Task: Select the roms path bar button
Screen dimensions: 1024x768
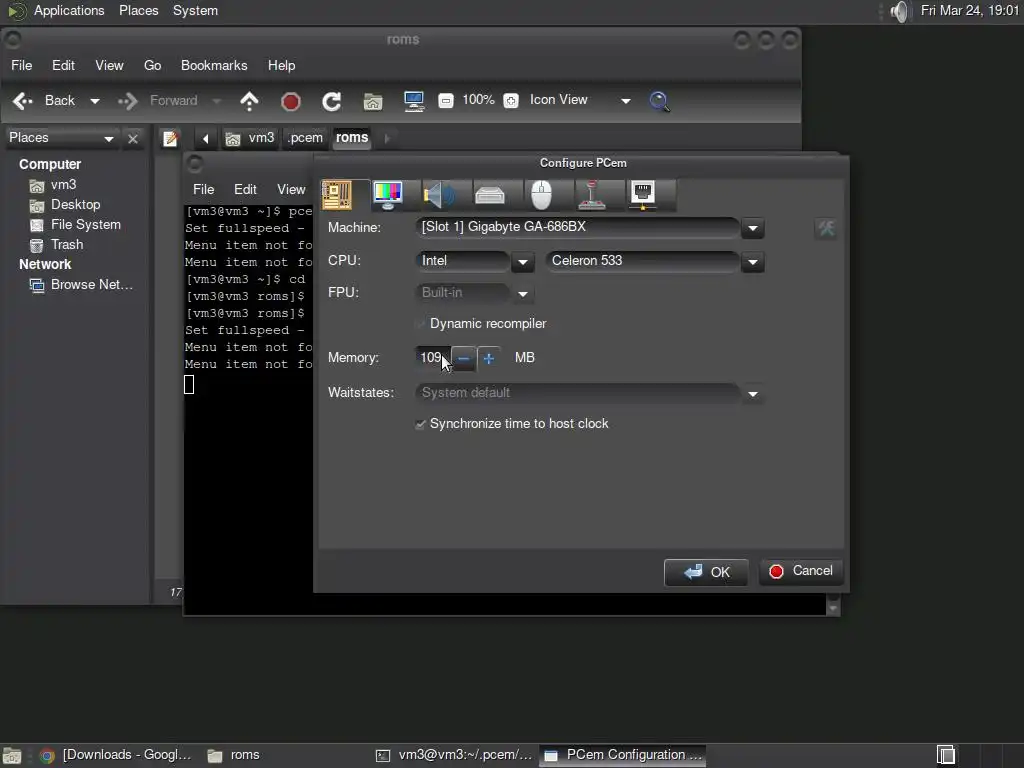Action: point(352,138)
